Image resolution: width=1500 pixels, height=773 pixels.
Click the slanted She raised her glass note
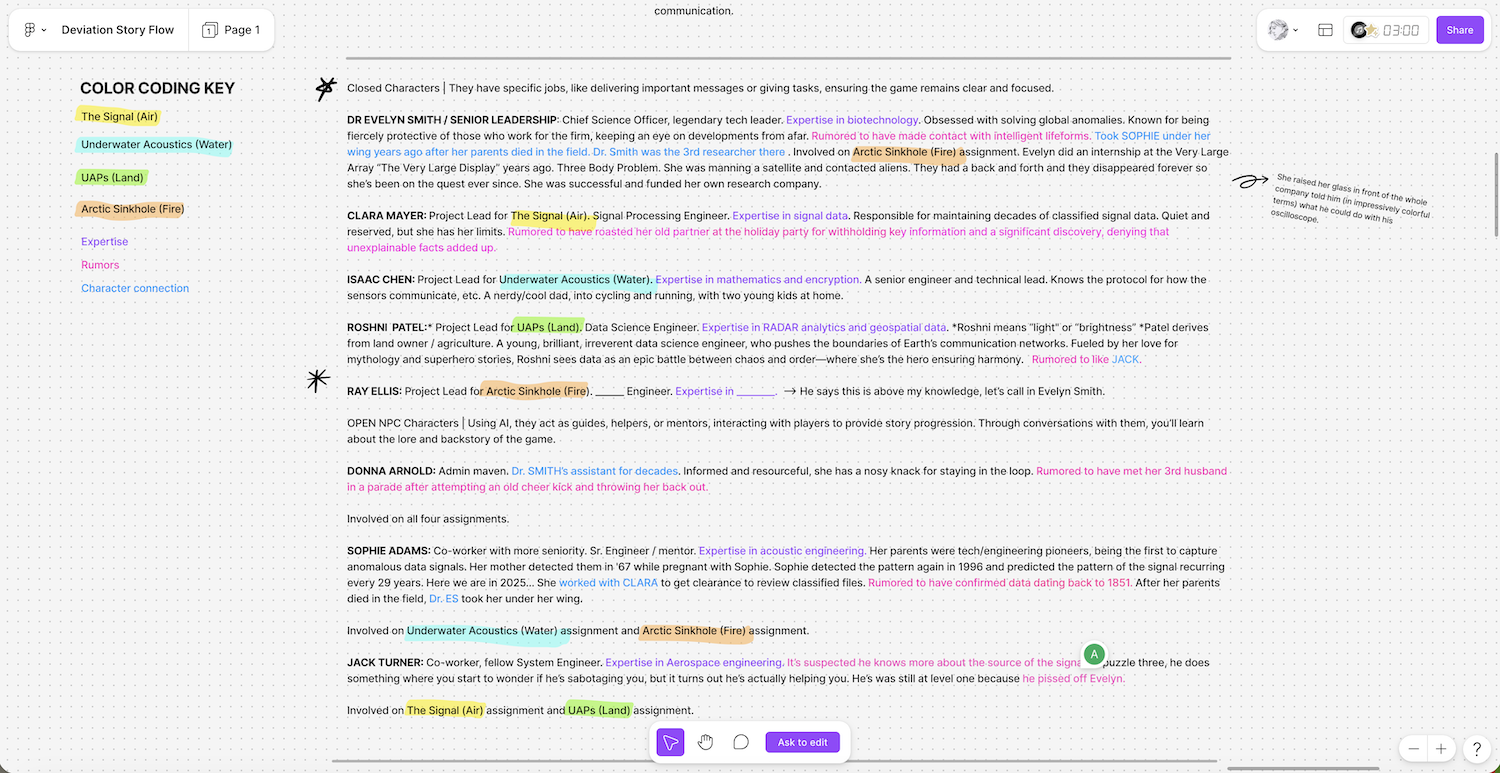click(x=1351, y=198)
